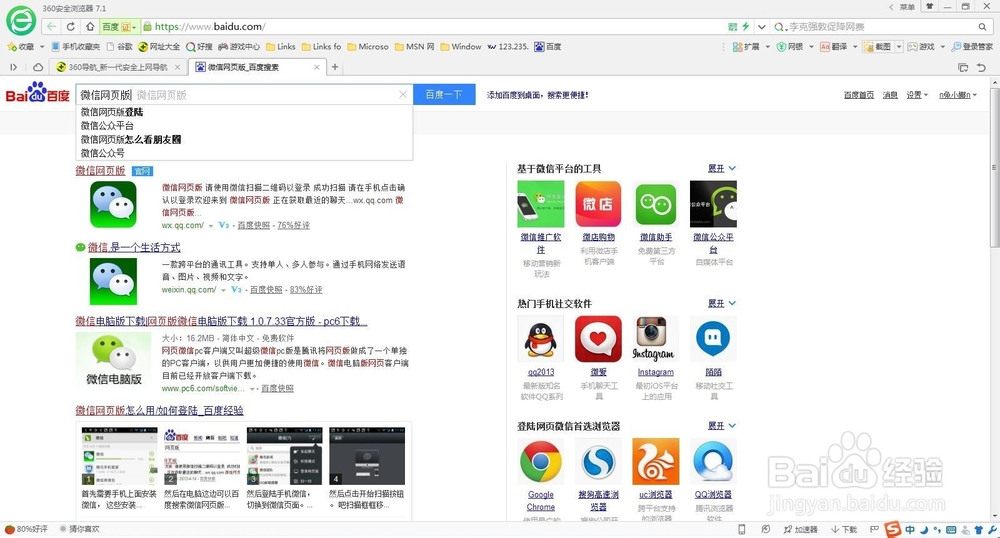Click the 截图 screenshot tool button

pos(878,47)
